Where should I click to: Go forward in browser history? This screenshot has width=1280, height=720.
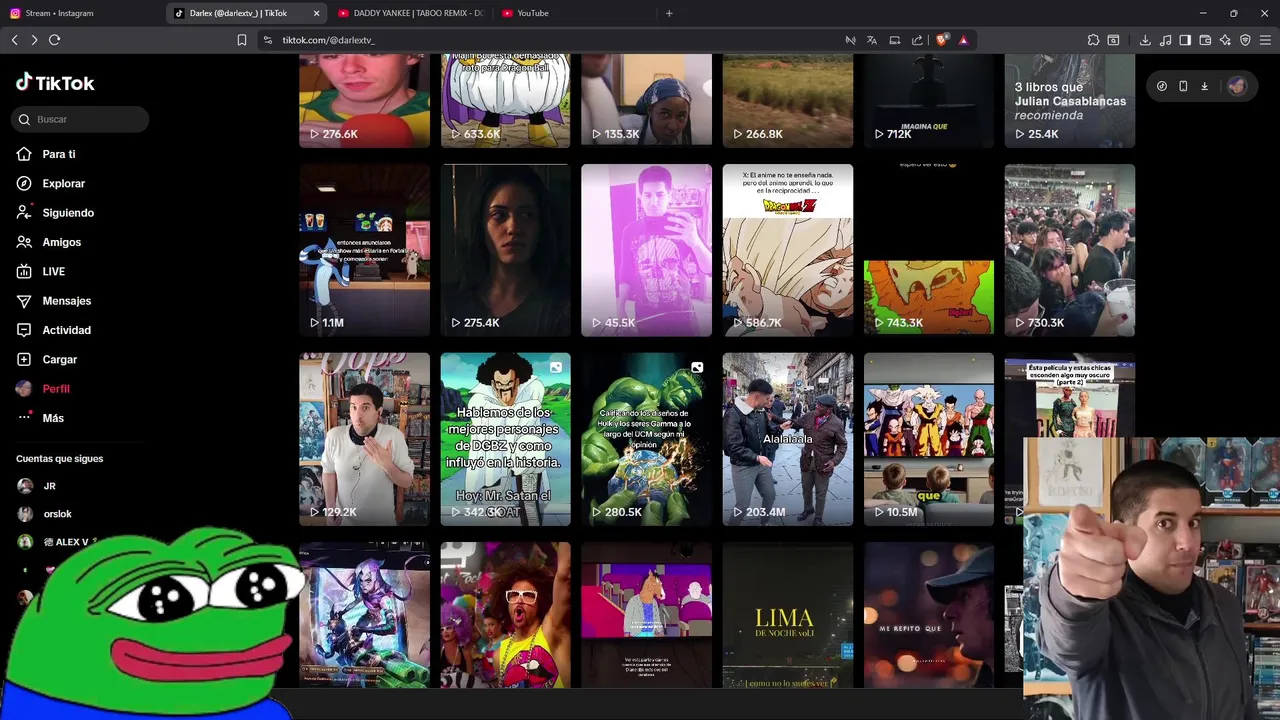click(x=34, y=40)
